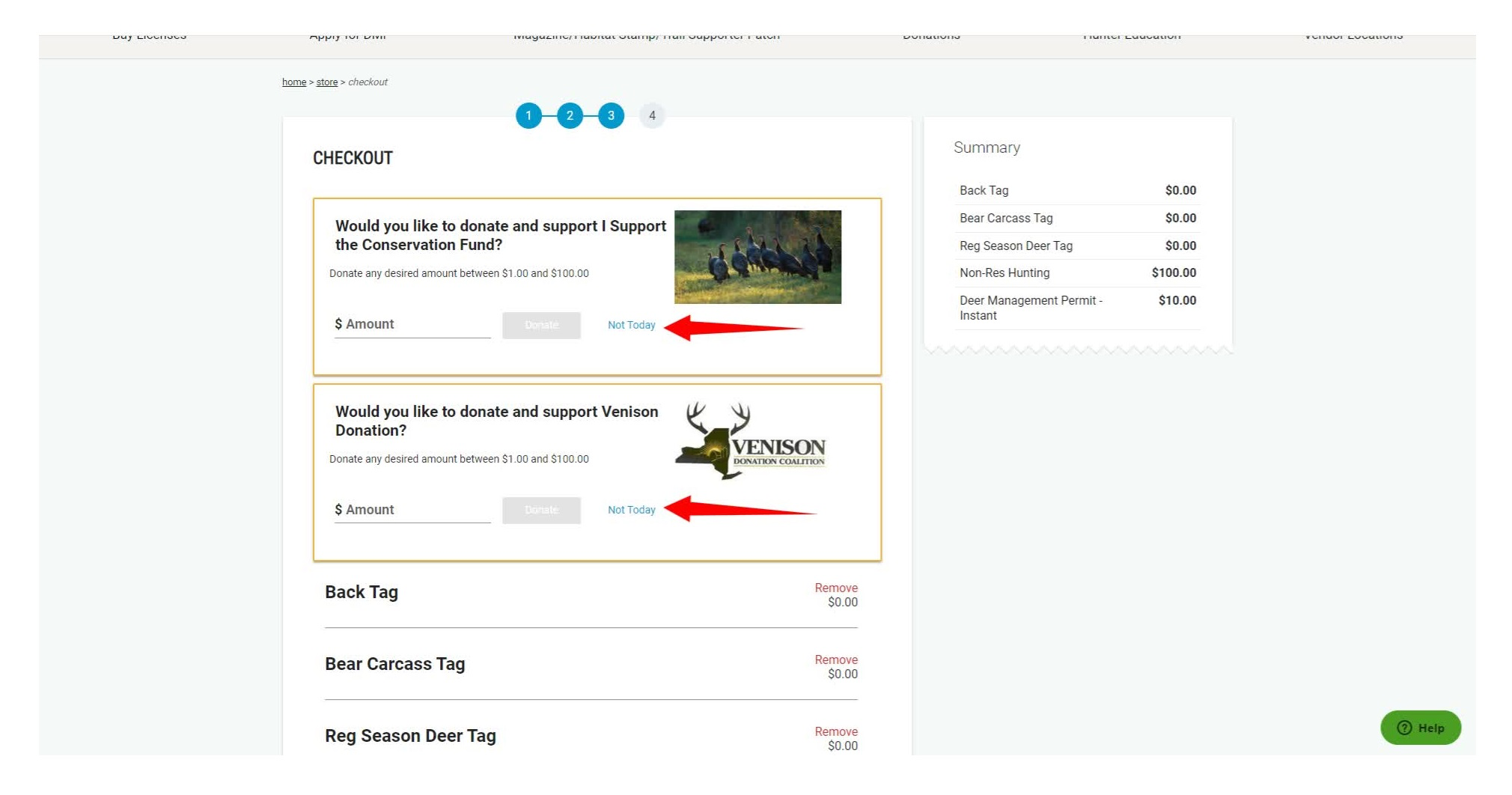Click the Reg Season Deer Tag cart title
1512x795 pixels.
pos(410,736)
